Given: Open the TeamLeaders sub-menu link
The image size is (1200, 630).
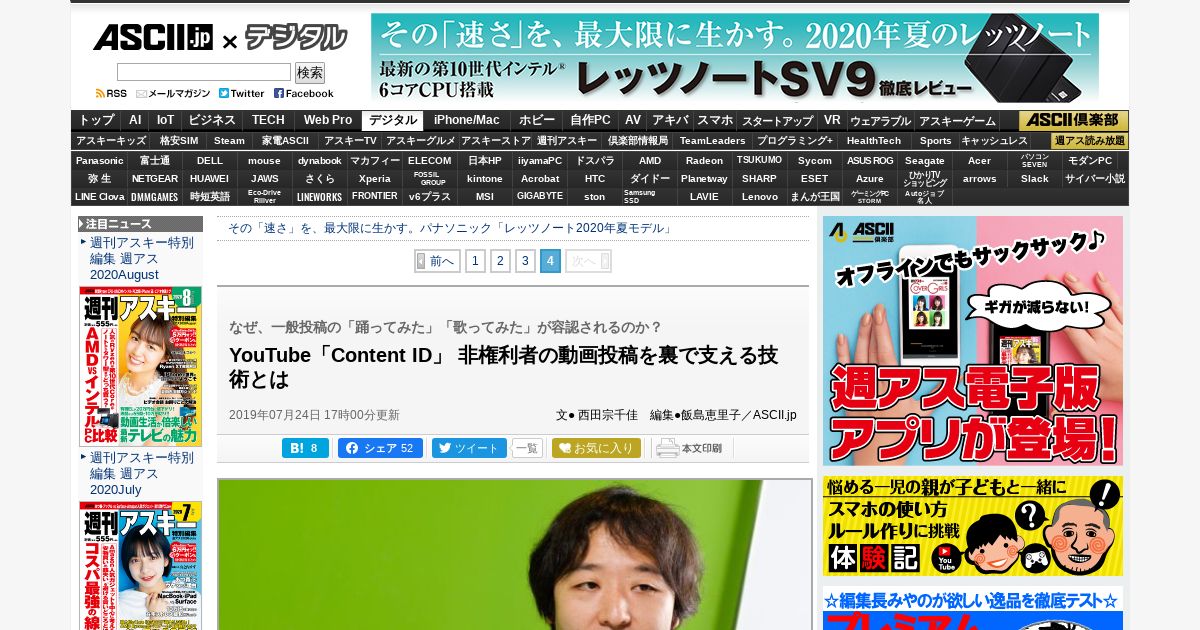Looking at the screenshot, I should click(x=713, y=141).
